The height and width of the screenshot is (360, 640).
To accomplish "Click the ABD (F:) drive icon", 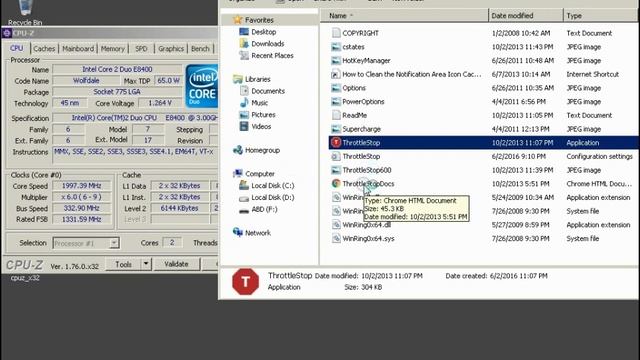I will [244, 210].
